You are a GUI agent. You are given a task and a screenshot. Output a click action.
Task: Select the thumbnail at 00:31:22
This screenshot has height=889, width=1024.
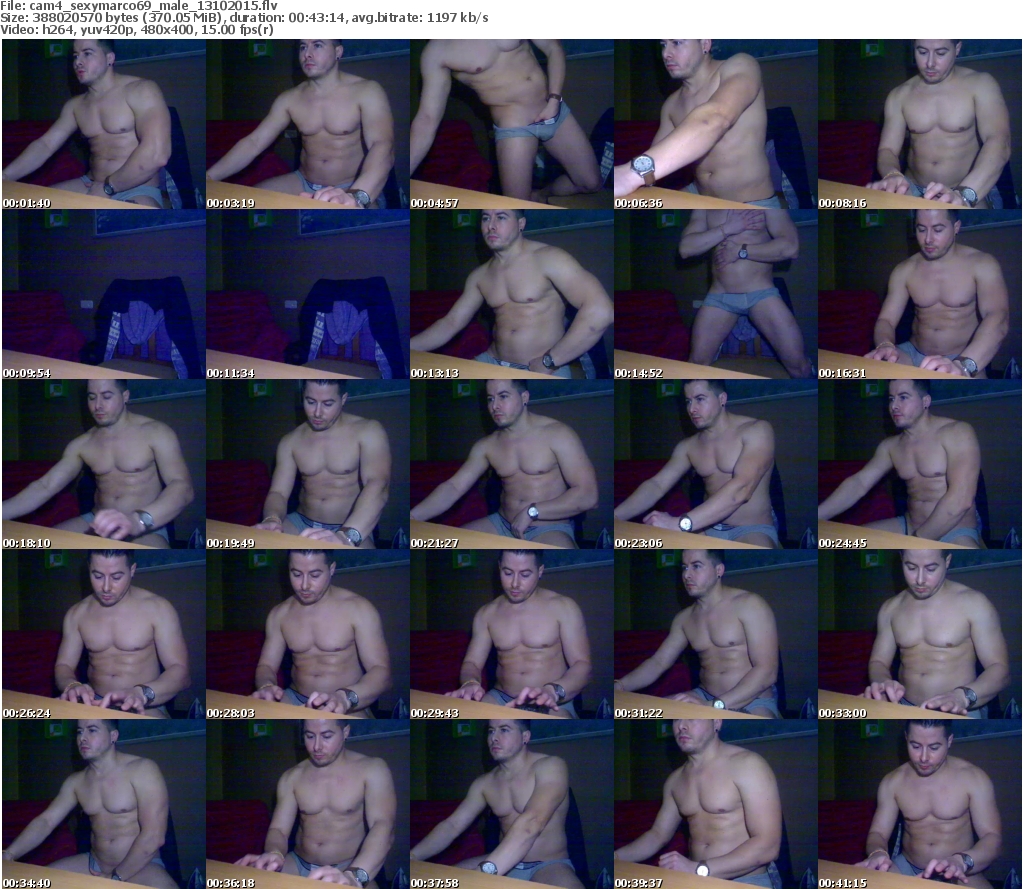[716, 634]
